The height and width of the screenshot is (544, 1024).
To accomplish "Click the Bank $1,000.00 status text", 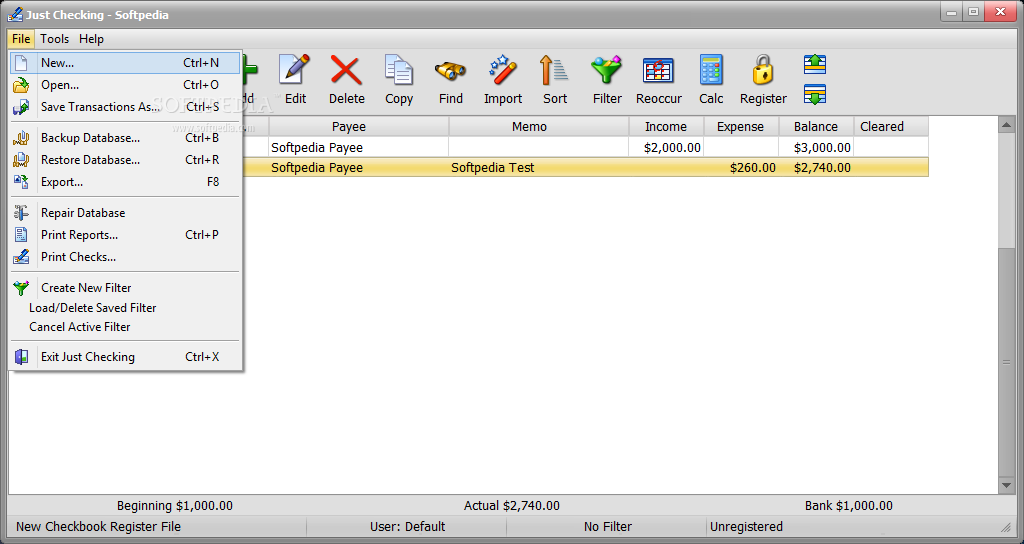I will [x=848, y=505].
